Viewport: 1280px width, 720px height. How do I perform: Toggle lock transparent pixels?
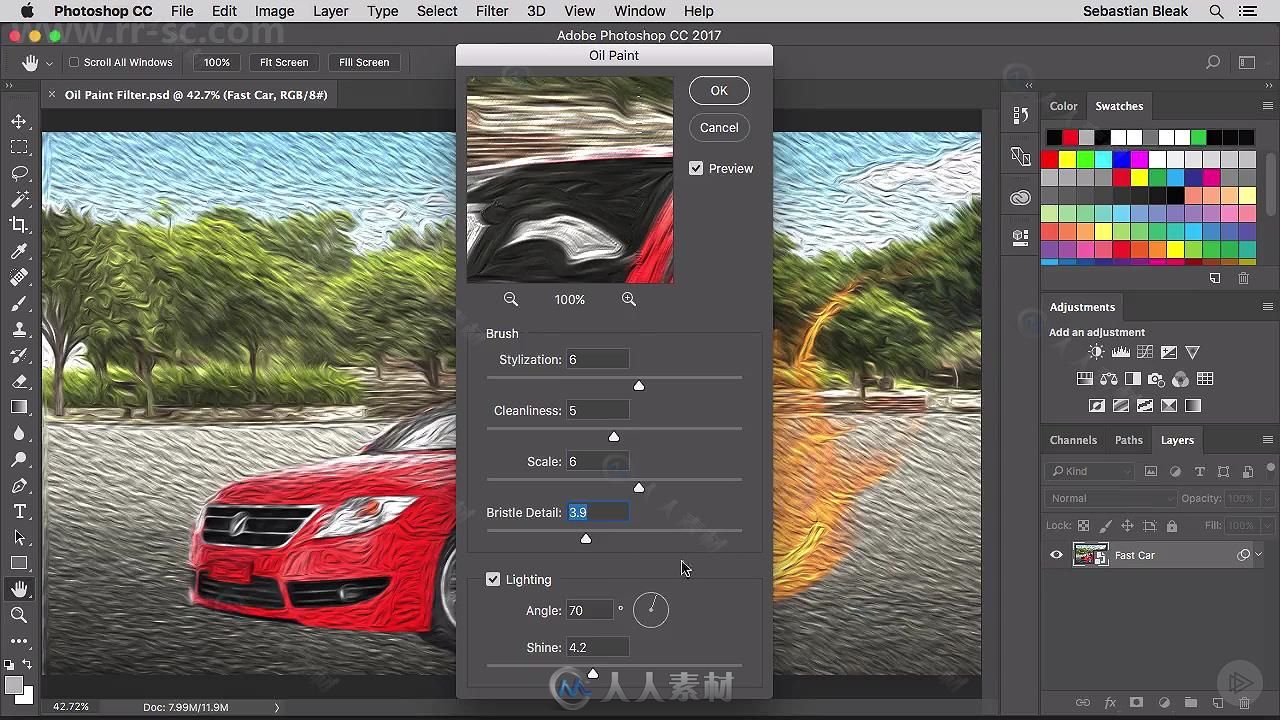[1083, 525]
